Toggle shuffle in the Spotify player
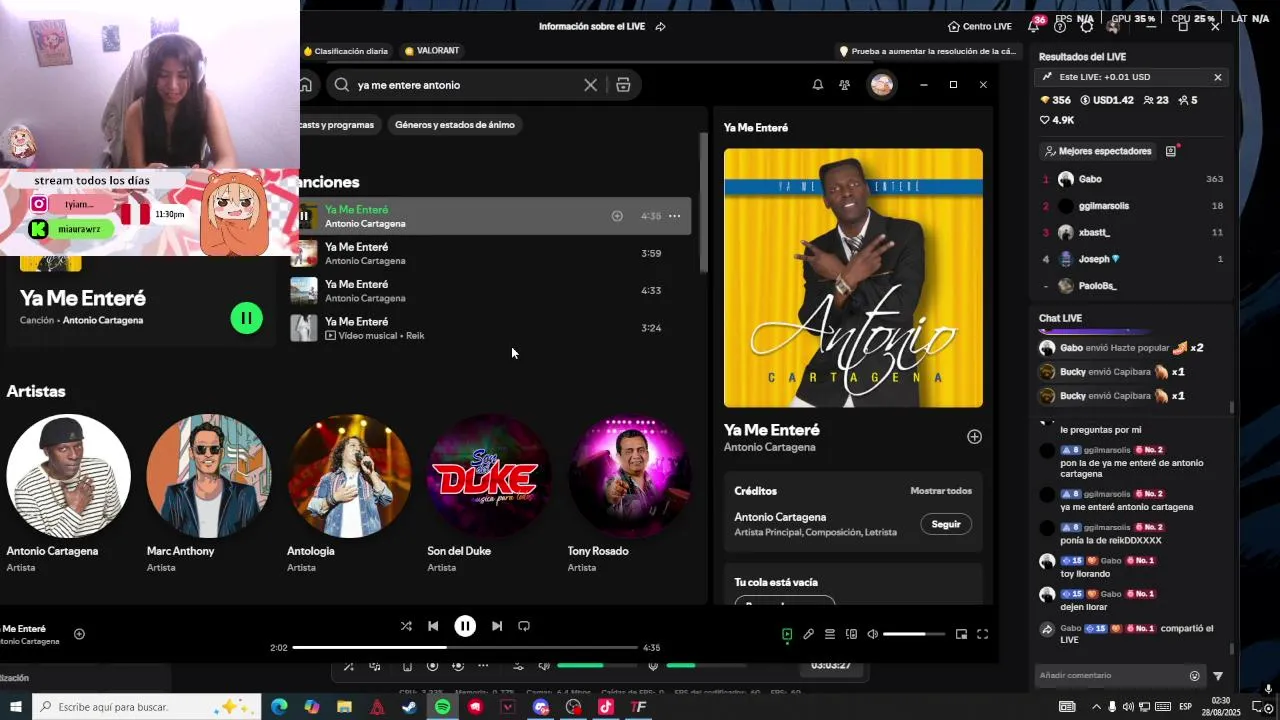Screen dimensions: 1280x720 pos(406,626)
